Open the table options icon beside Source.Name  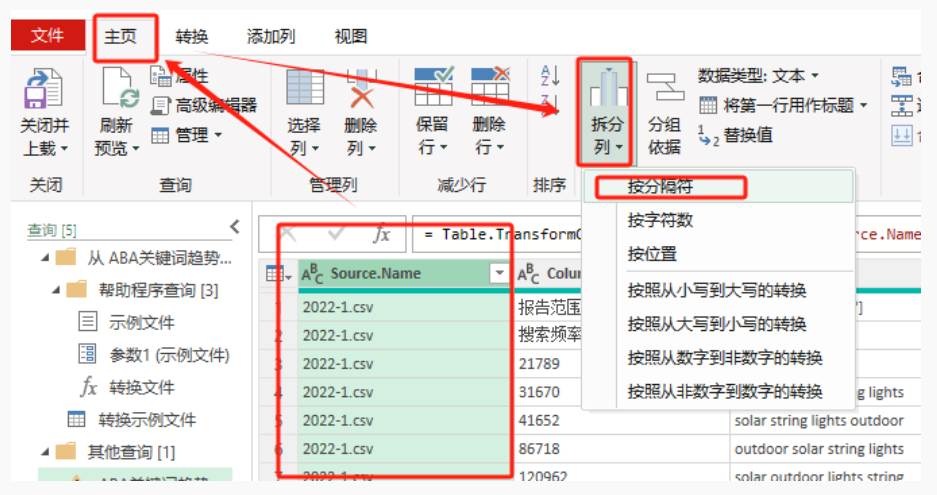click(278, 274)
